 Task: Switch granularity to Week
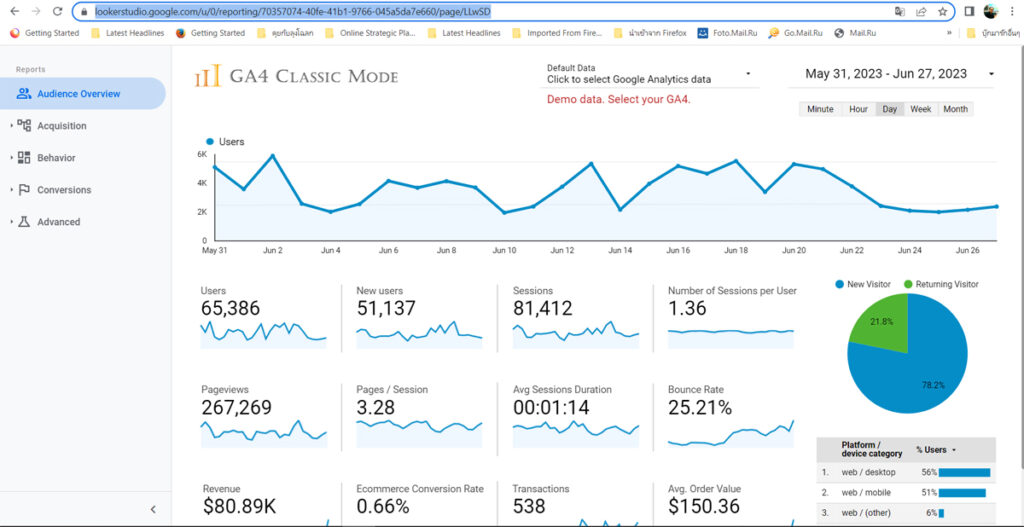[x=921, y=109]
